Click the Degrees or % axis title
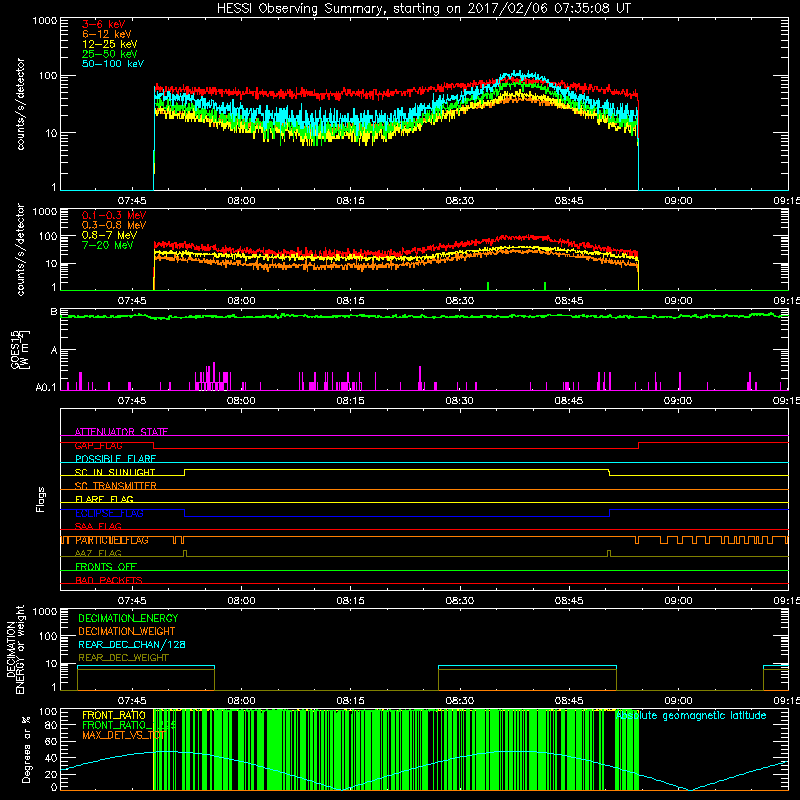This screenshot has height=800, width=800. tap(26, 749)
